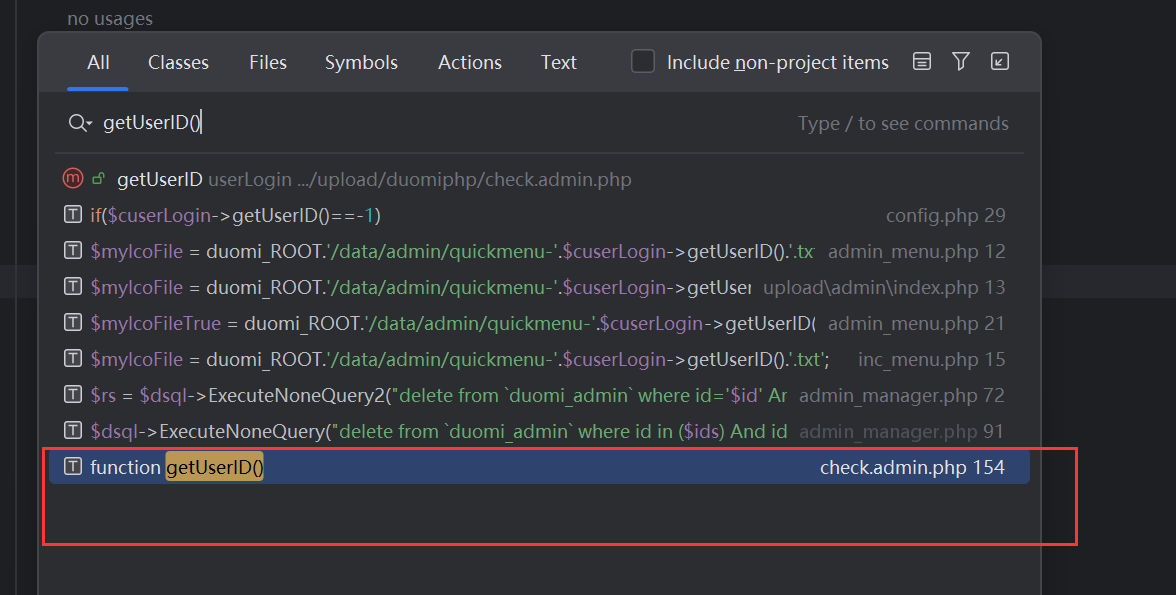Viewport: 1176px width, 595px height.
Task: Open the inc_menu.php 15 result
Action: [539, 359]
